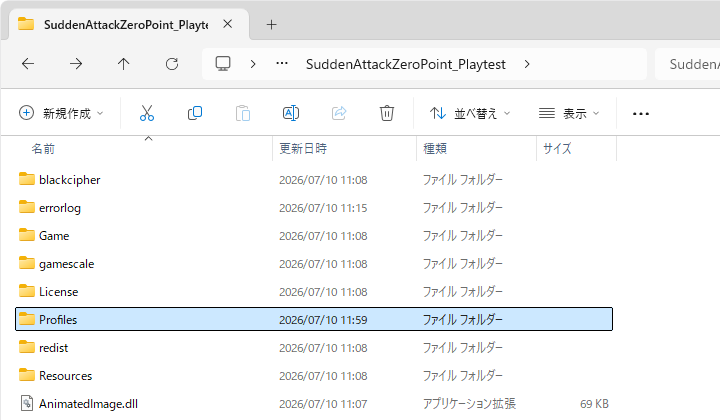This screenshot has width=720, height=420.
Task: Click the redist folder icon
Action: click(27, 347)
